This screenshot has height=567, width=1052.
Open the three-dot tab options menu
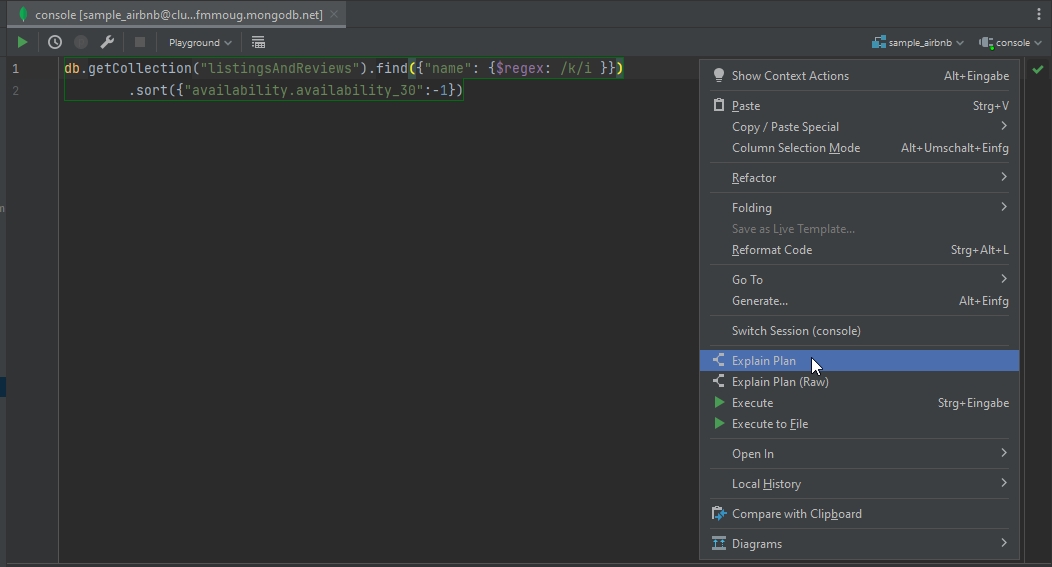click(1039, 14)
